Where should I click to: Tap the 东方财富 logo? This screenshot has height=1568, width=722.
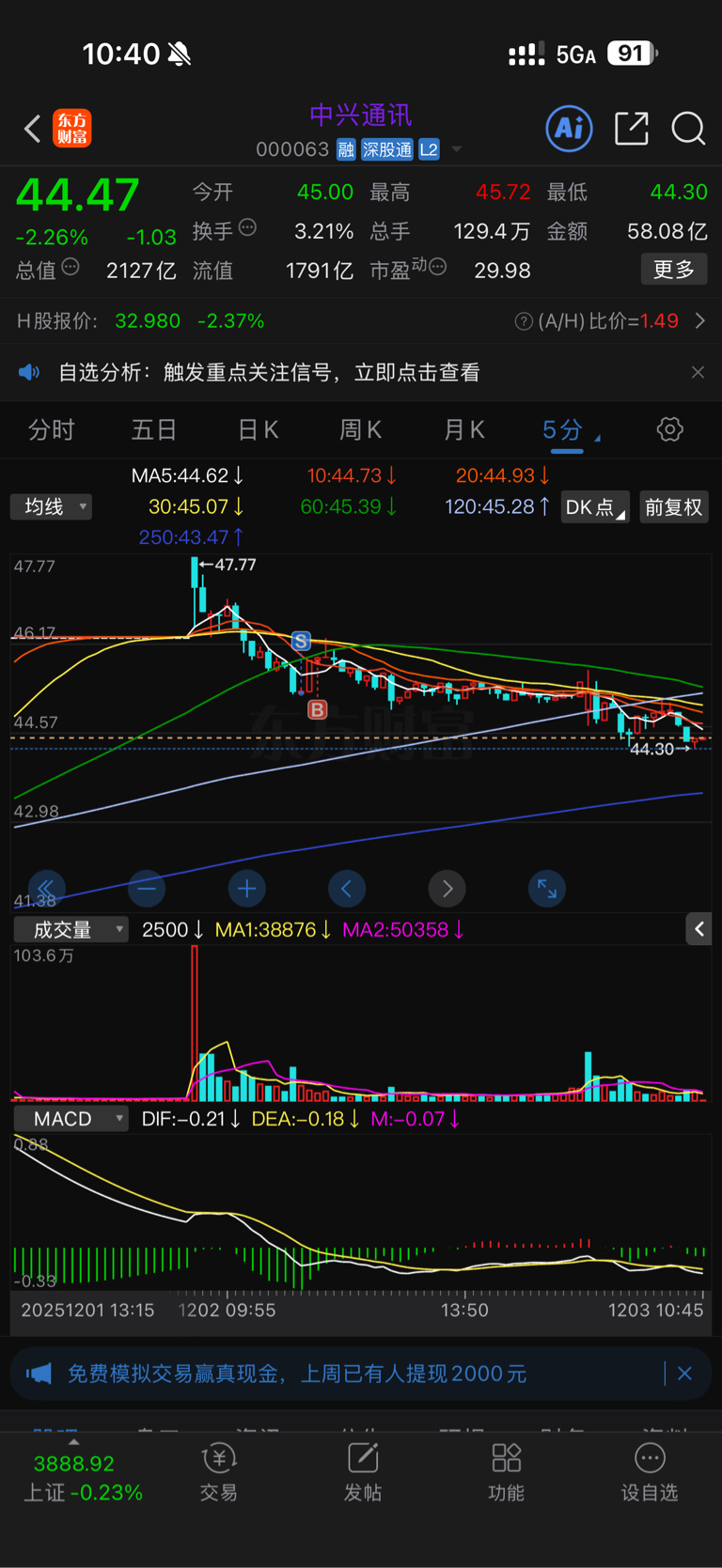point(72,129)
